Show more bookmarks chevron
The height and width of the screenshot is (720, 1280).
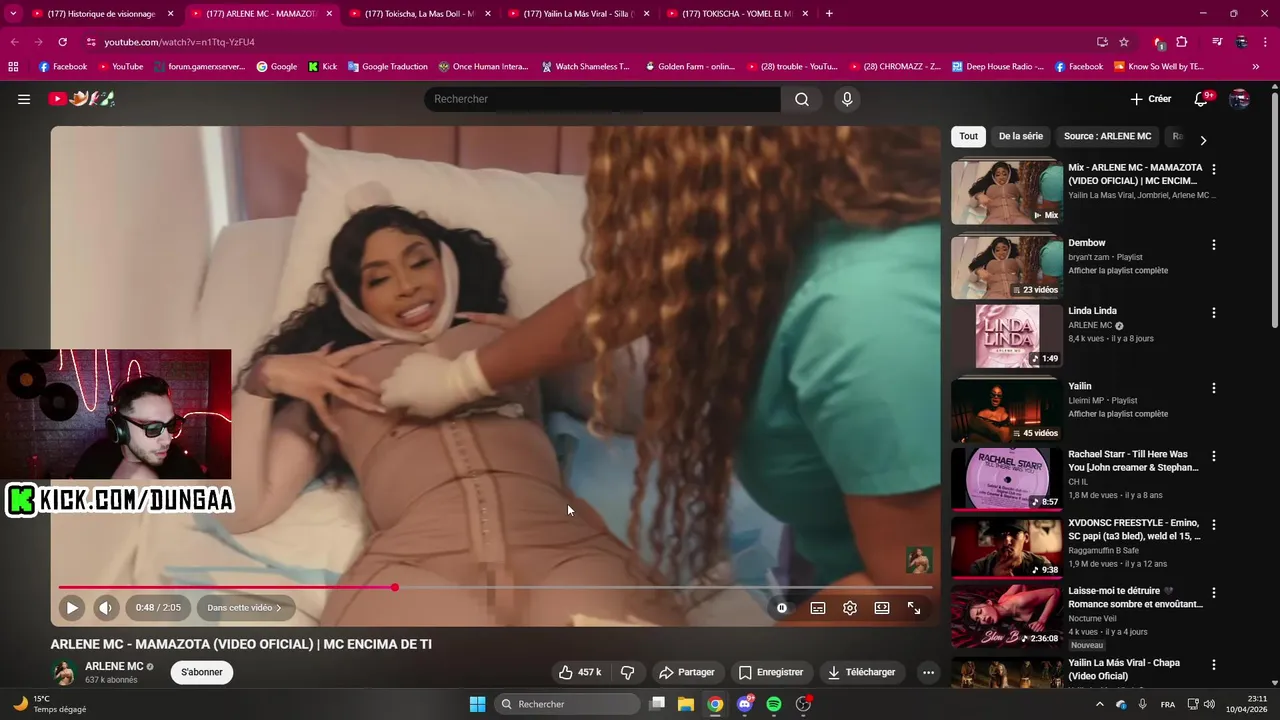tap(1256, 67)
